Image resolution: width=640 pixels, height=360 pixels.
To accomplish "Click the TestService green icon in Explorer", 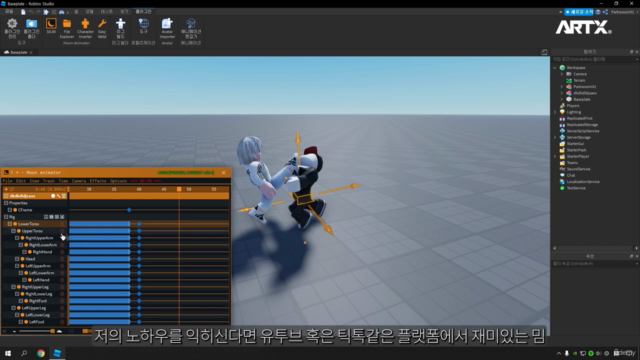I will coord(562,188).
